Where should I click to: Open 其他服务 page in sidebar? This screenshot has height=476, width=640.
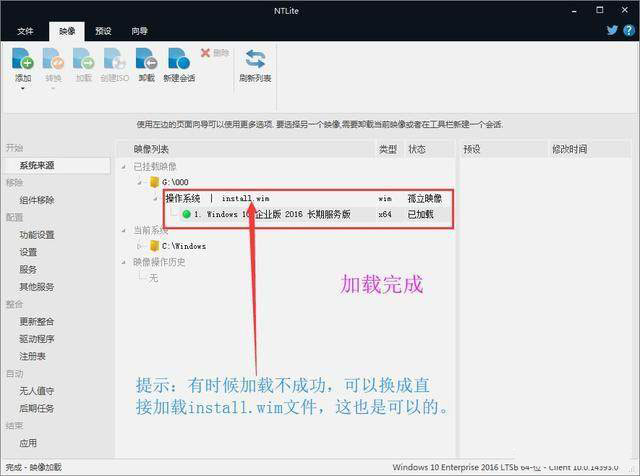click(x=37, y=287)
